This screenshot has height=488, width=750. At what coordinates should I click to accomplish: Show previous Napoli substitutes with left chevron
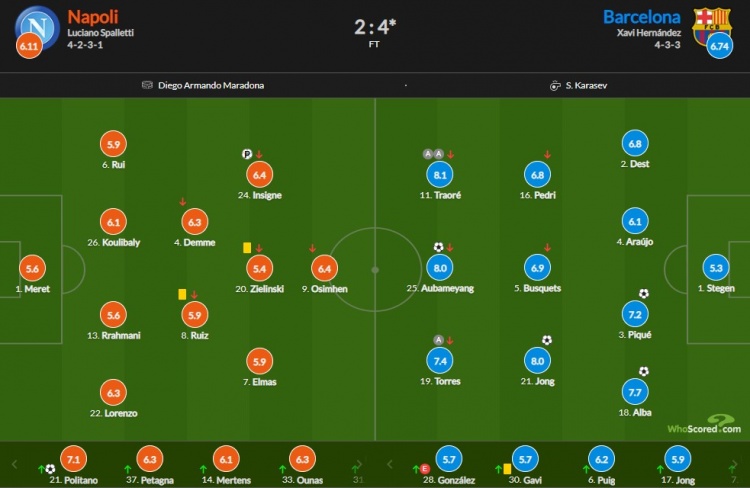point(14,464)
